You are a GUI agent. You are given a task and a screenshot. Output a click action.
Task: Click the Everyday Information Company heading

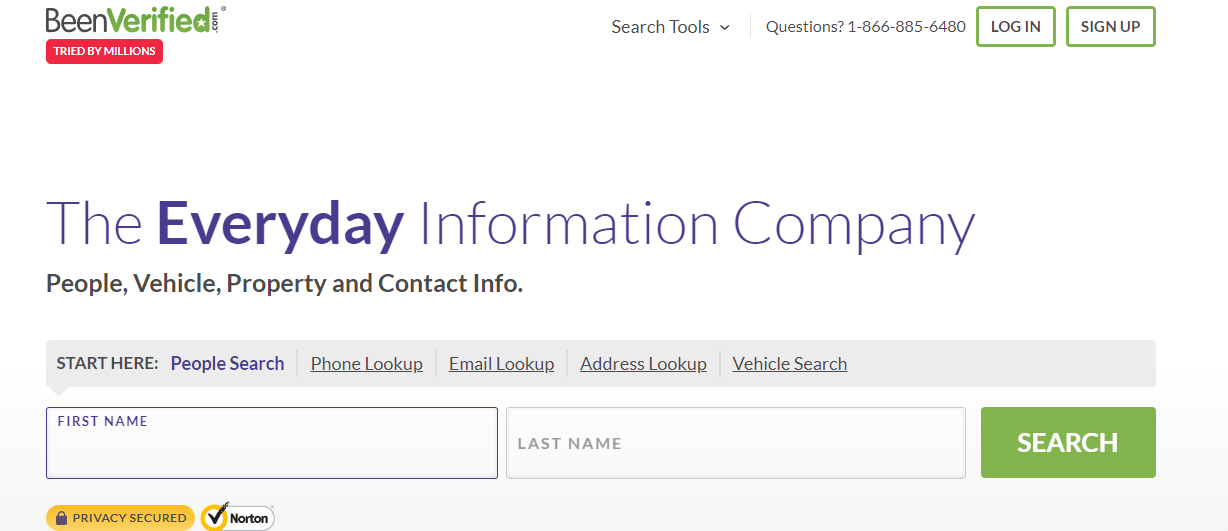point(510,224)
